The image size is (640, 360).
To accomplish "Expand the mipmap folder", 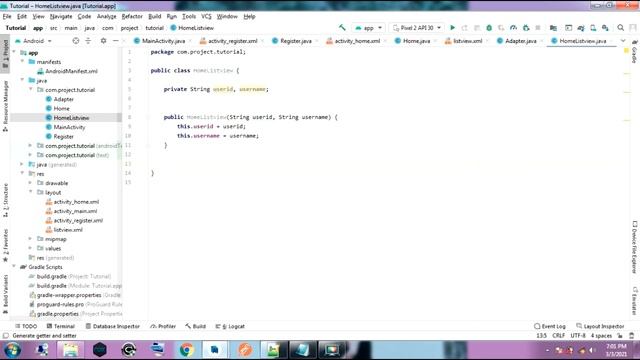I will click(30, 239).
